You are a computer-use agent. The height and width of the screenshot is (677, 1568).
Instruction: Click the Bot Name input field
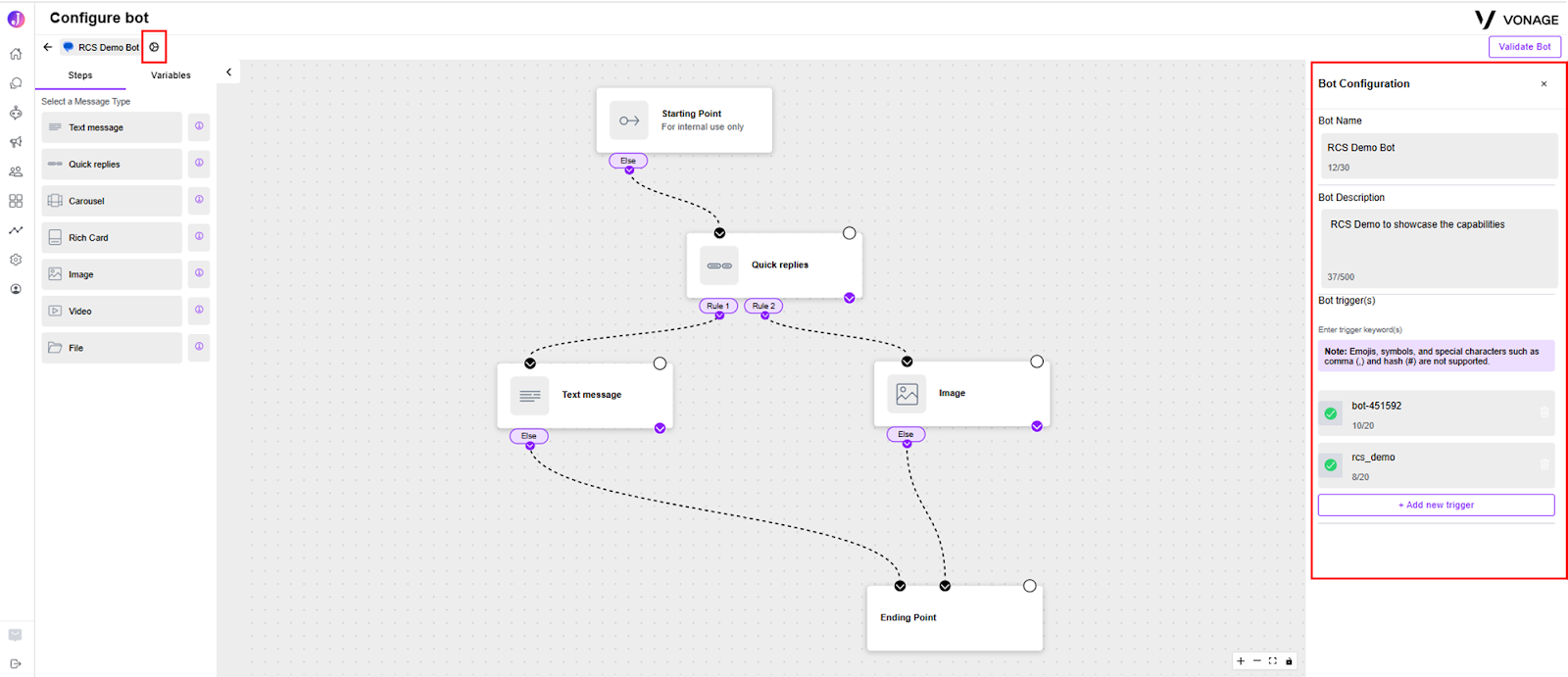pos(1438,156)
